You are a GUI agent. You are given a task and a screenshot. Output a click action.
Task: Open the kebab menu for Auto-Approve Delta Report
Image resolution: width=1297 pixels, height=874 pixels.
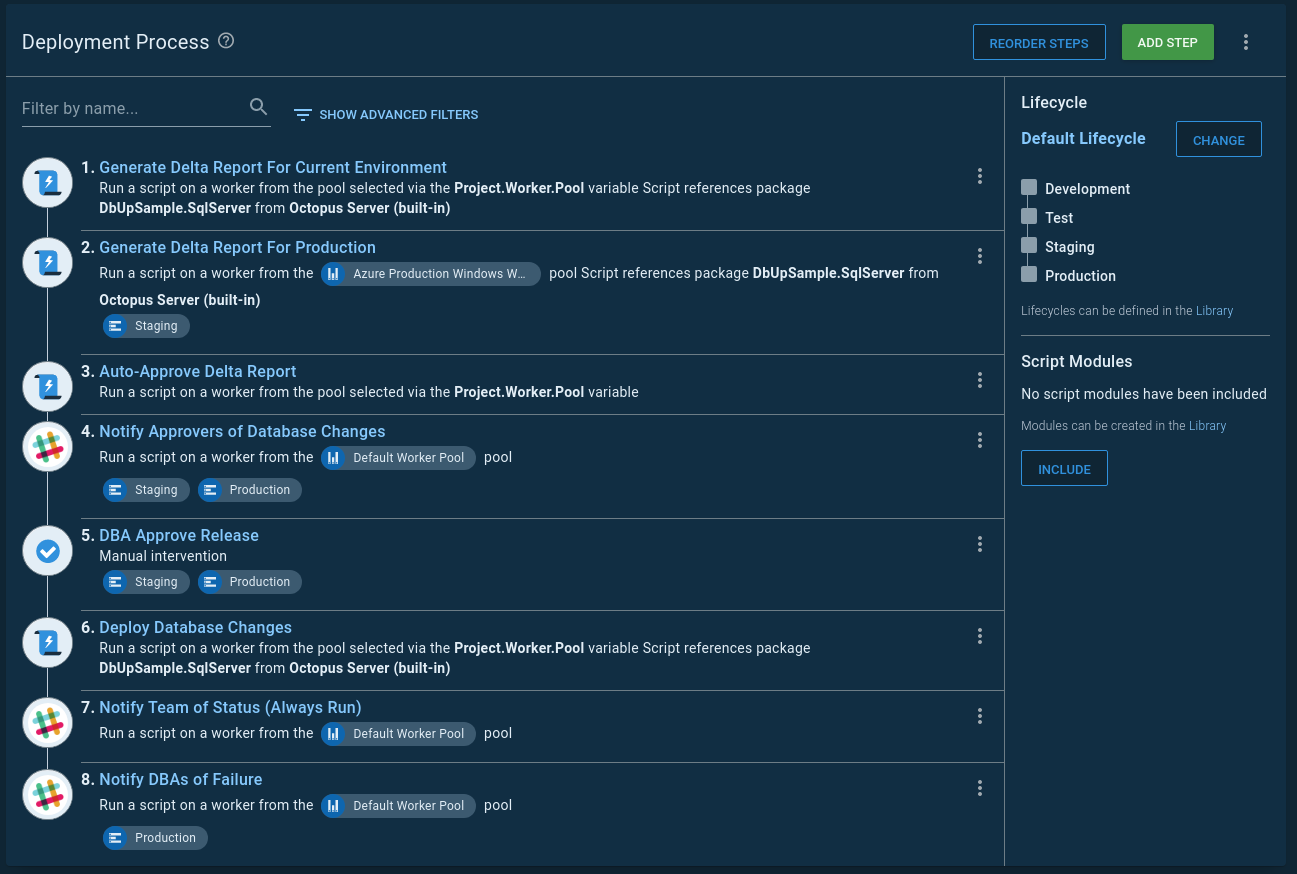[x=980, y=380]
